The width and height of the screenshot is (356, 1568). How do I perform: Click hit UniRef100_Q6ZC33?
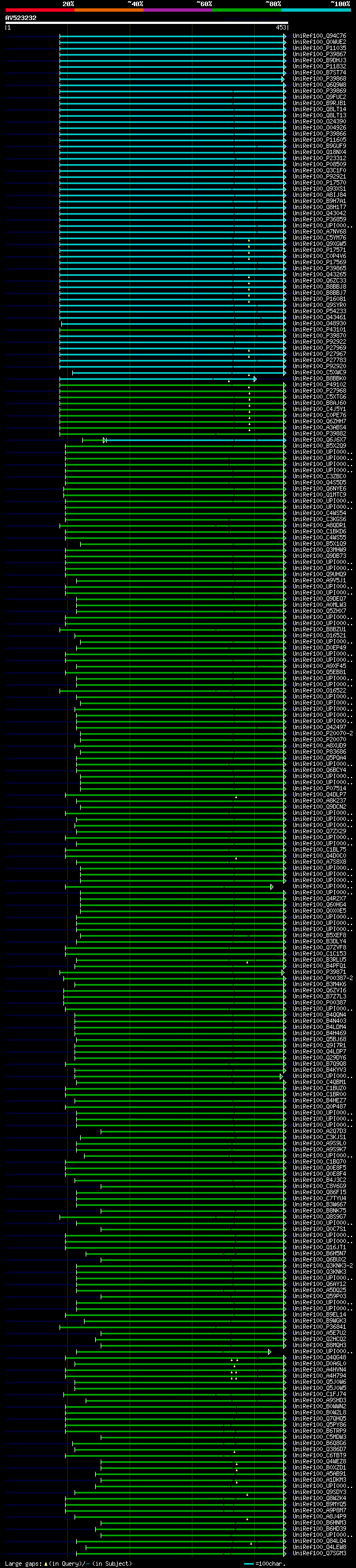pyautogui.click(x=319, y=280)
